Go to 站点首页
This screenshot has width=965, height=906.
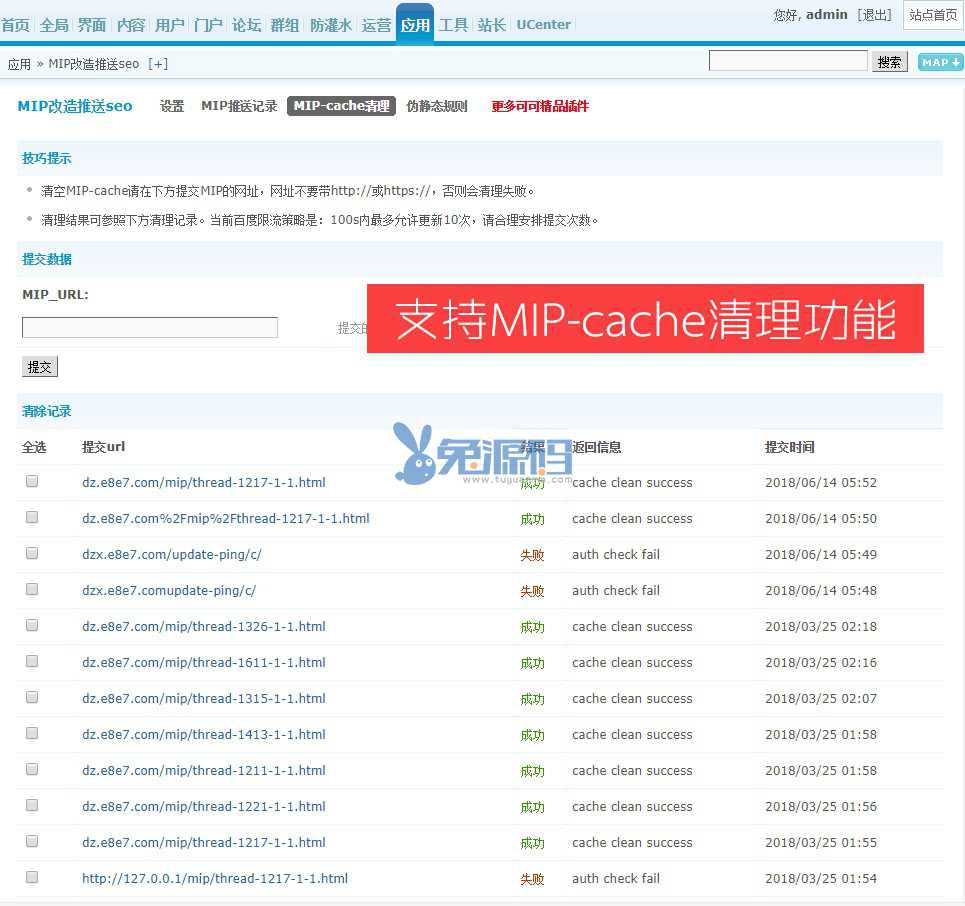(x=933, y=15)
